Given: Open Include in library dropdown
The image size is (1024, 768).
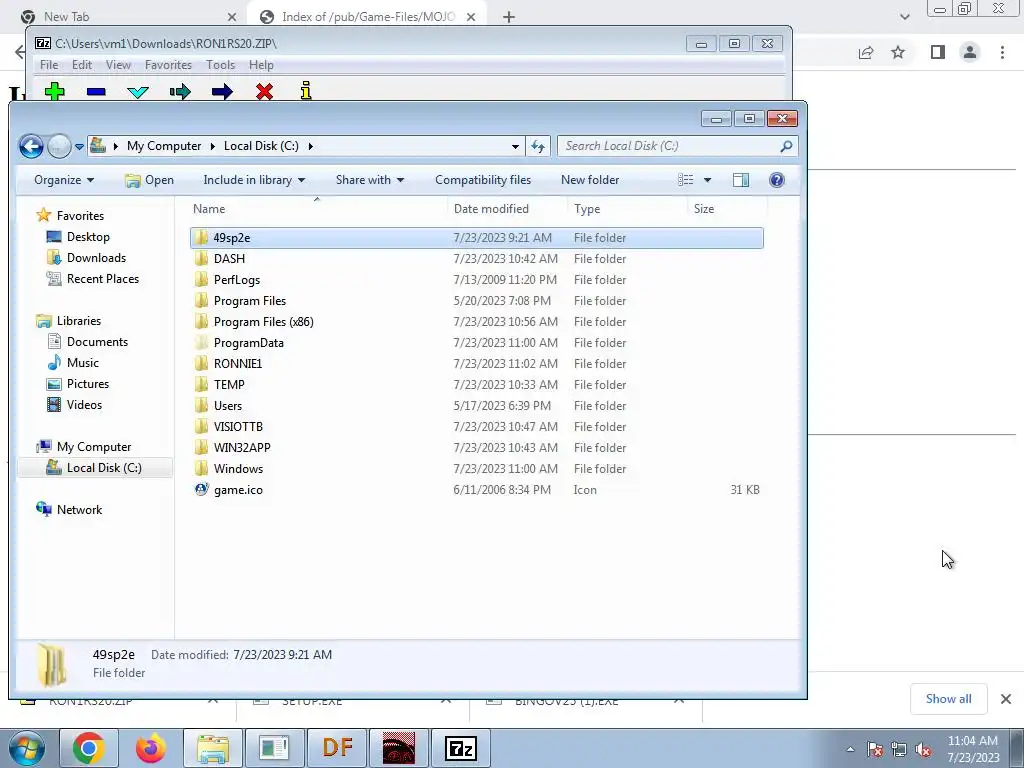Looking at the screenshot, I should click(x=254, y=180).
